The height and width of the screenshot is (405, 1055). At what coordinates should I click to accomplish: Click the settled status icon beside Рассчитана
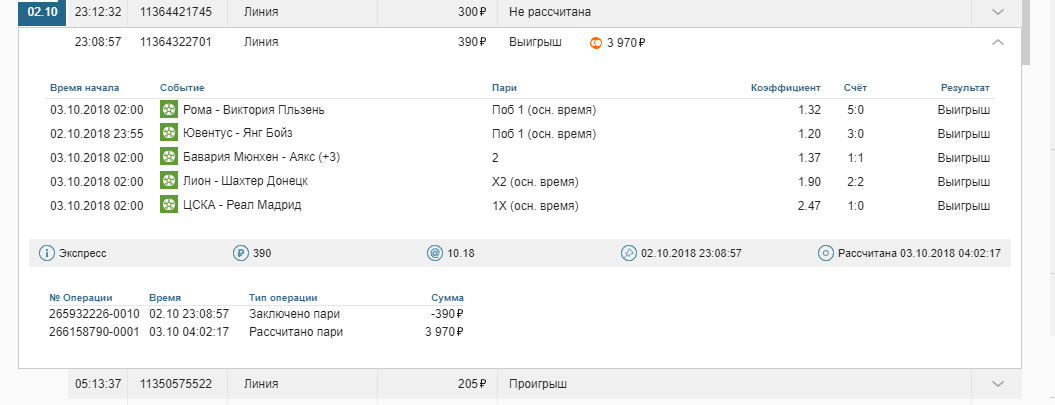[x=826, y=254]
